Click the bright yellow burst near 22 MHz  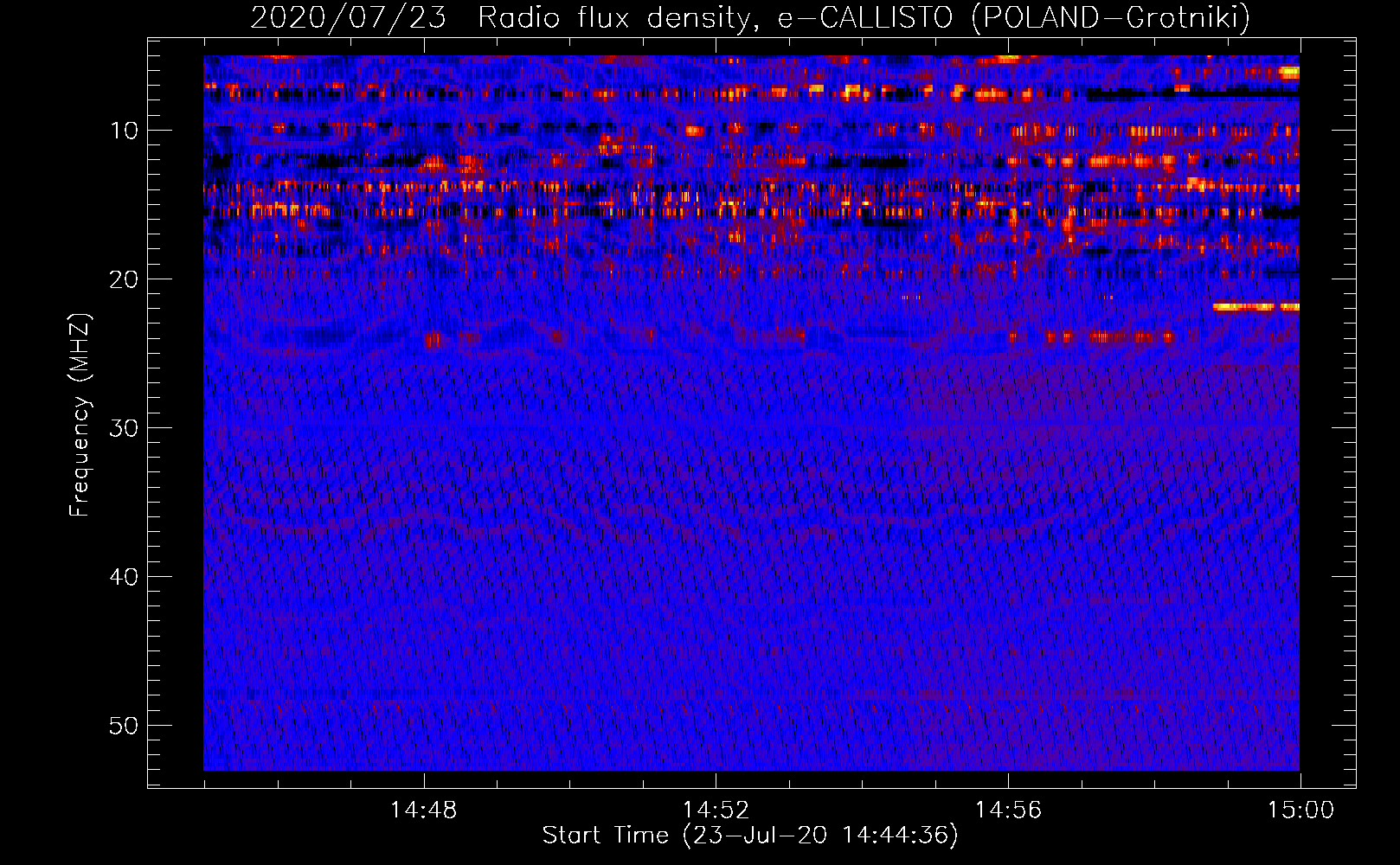1256,306
